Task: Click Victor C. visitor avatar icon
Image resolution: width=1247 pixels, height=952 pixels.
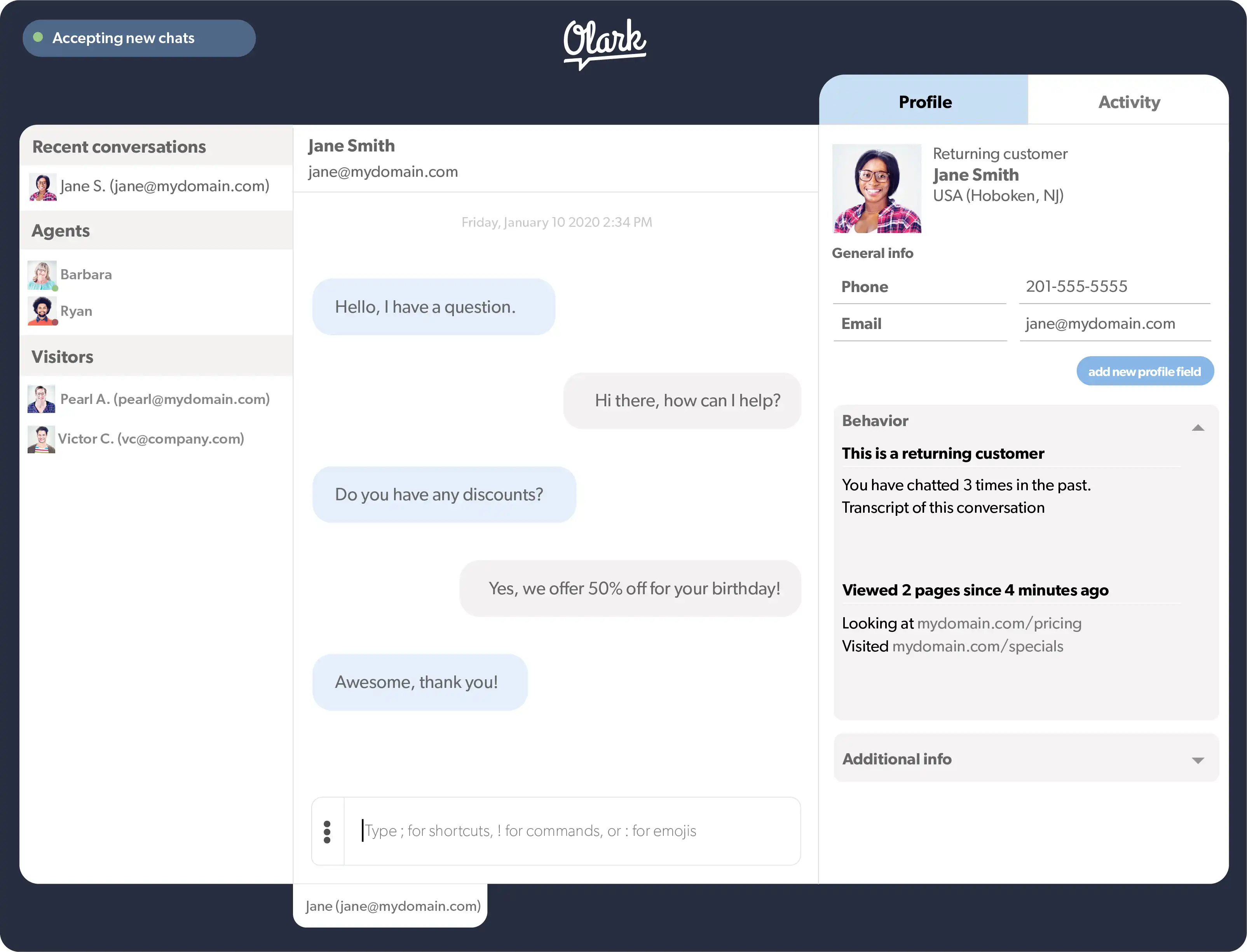Action: [x=41, y=438]
